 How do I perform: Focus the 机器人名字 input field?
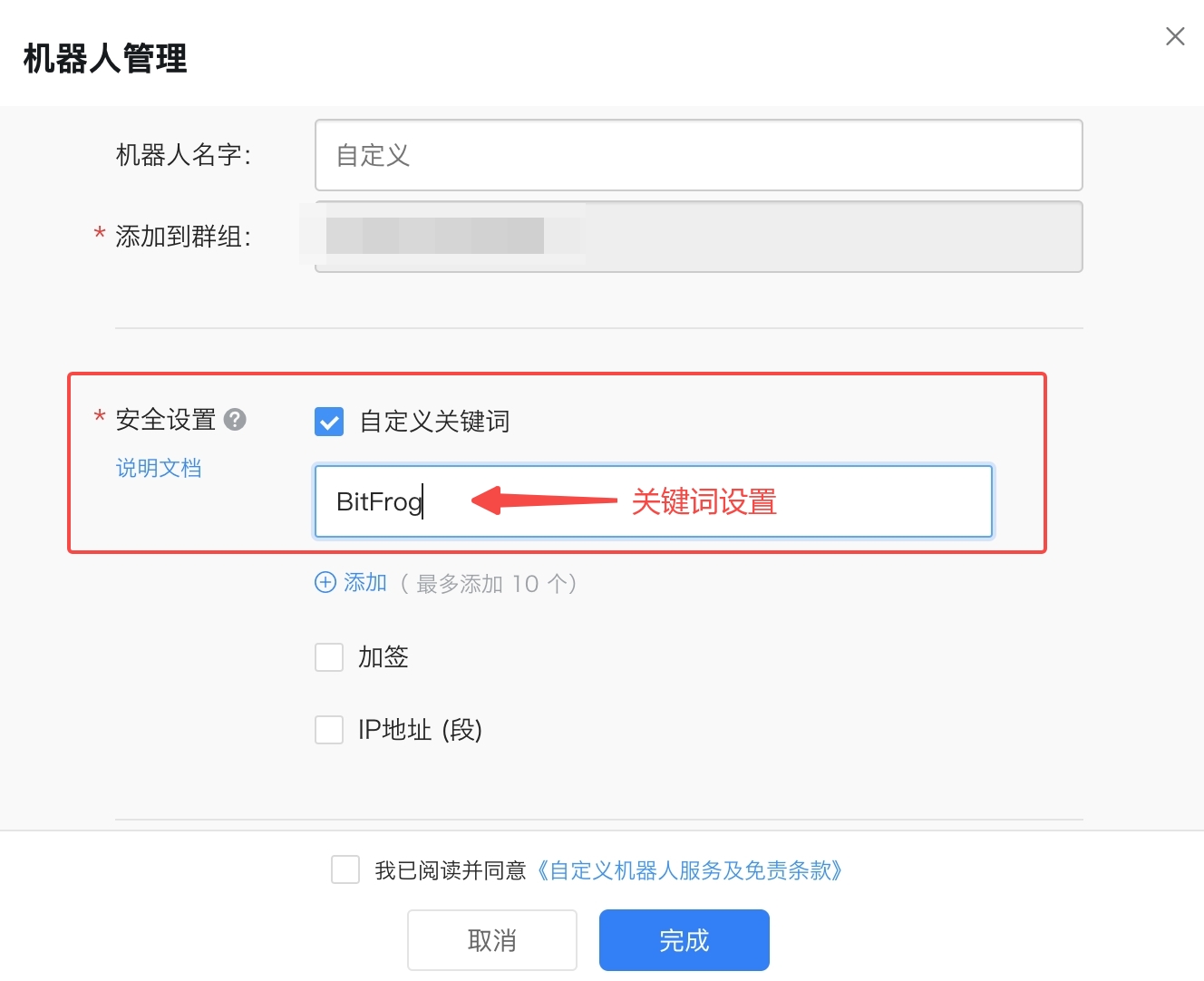pyautogui.click(x=699, y=155)
